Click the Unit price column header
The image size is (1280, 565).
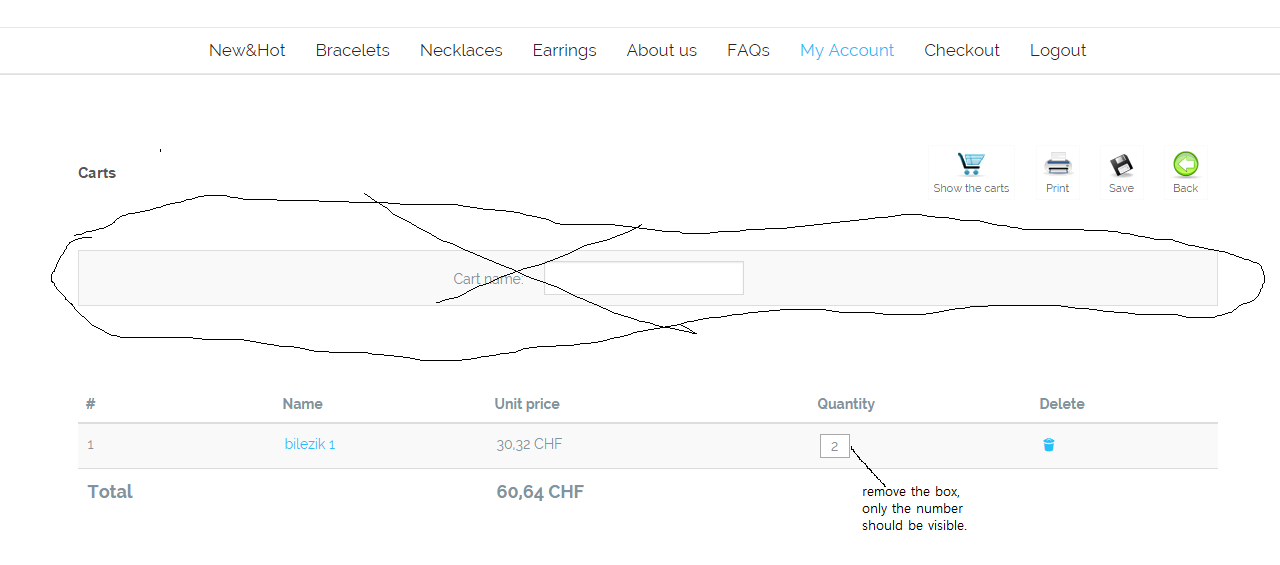click(x=527, y=404)
